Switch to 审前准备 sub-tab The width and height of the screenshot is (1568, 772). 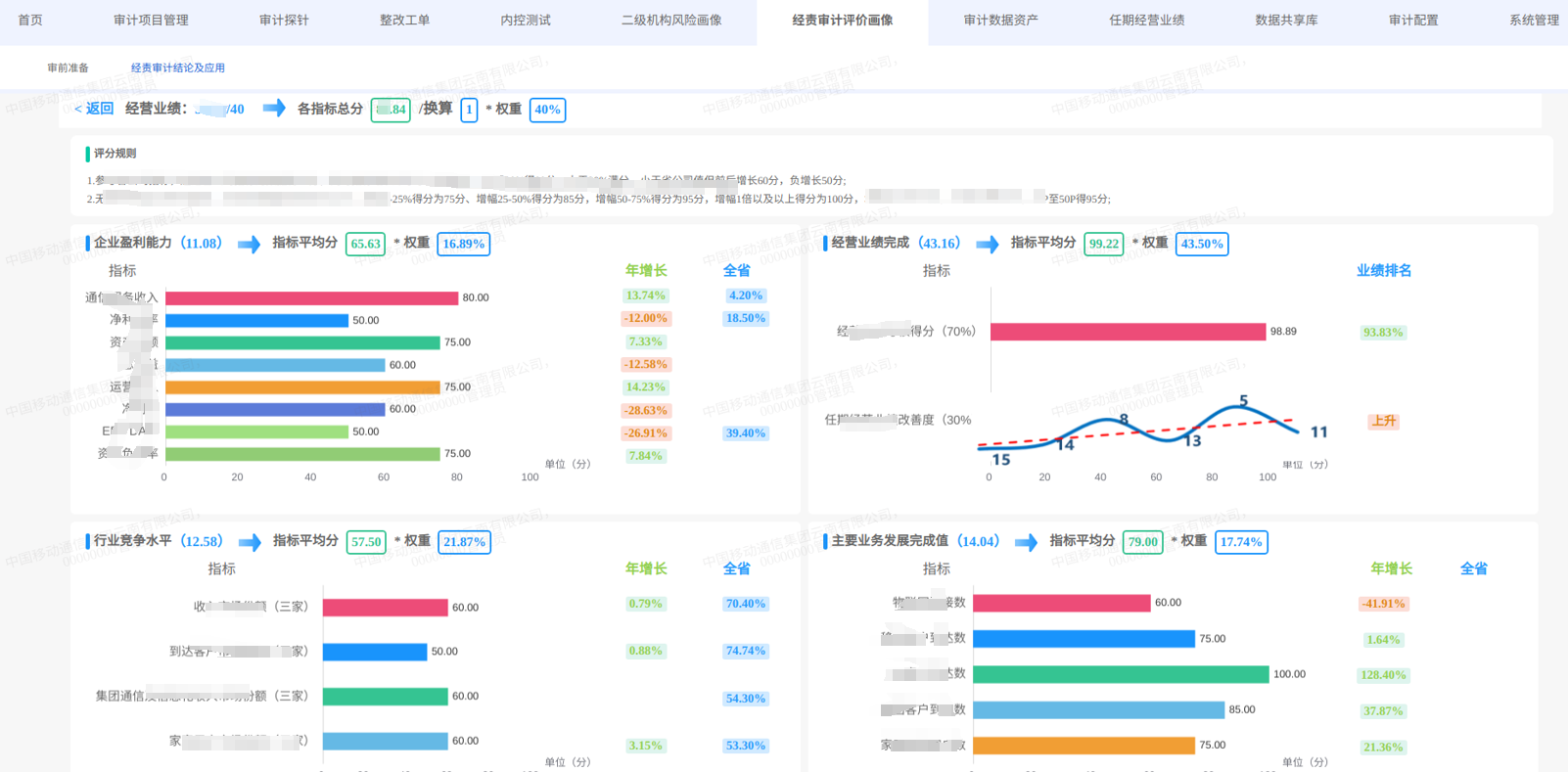(68, 68)
